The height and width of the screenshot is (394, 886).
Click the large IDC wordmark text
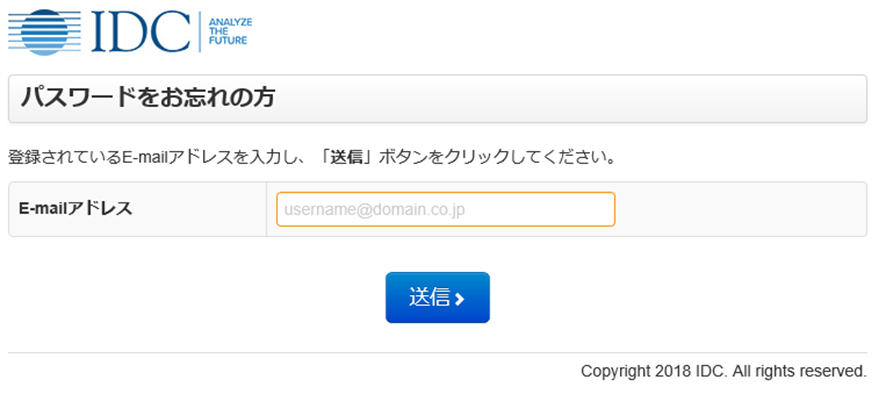(x=141, y=32)
